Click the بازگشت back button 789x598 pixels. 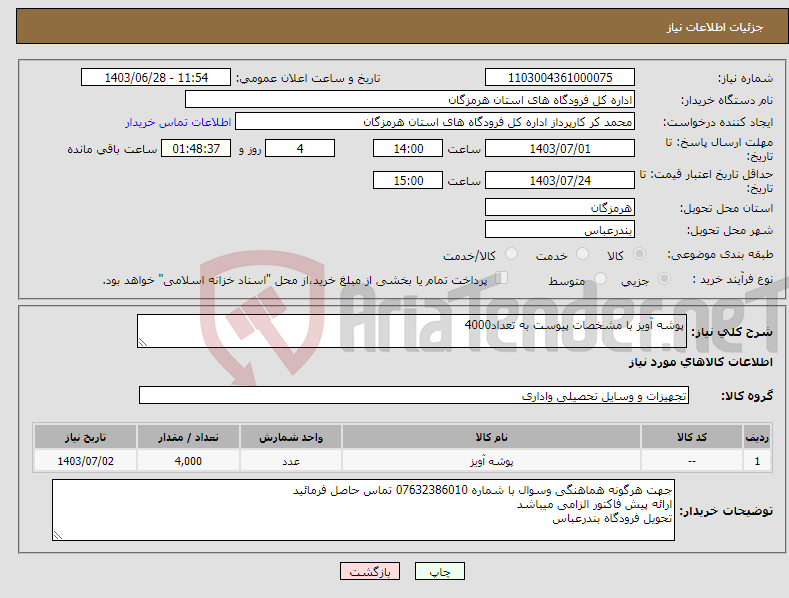pyautogui.click(x=370, y=571)
